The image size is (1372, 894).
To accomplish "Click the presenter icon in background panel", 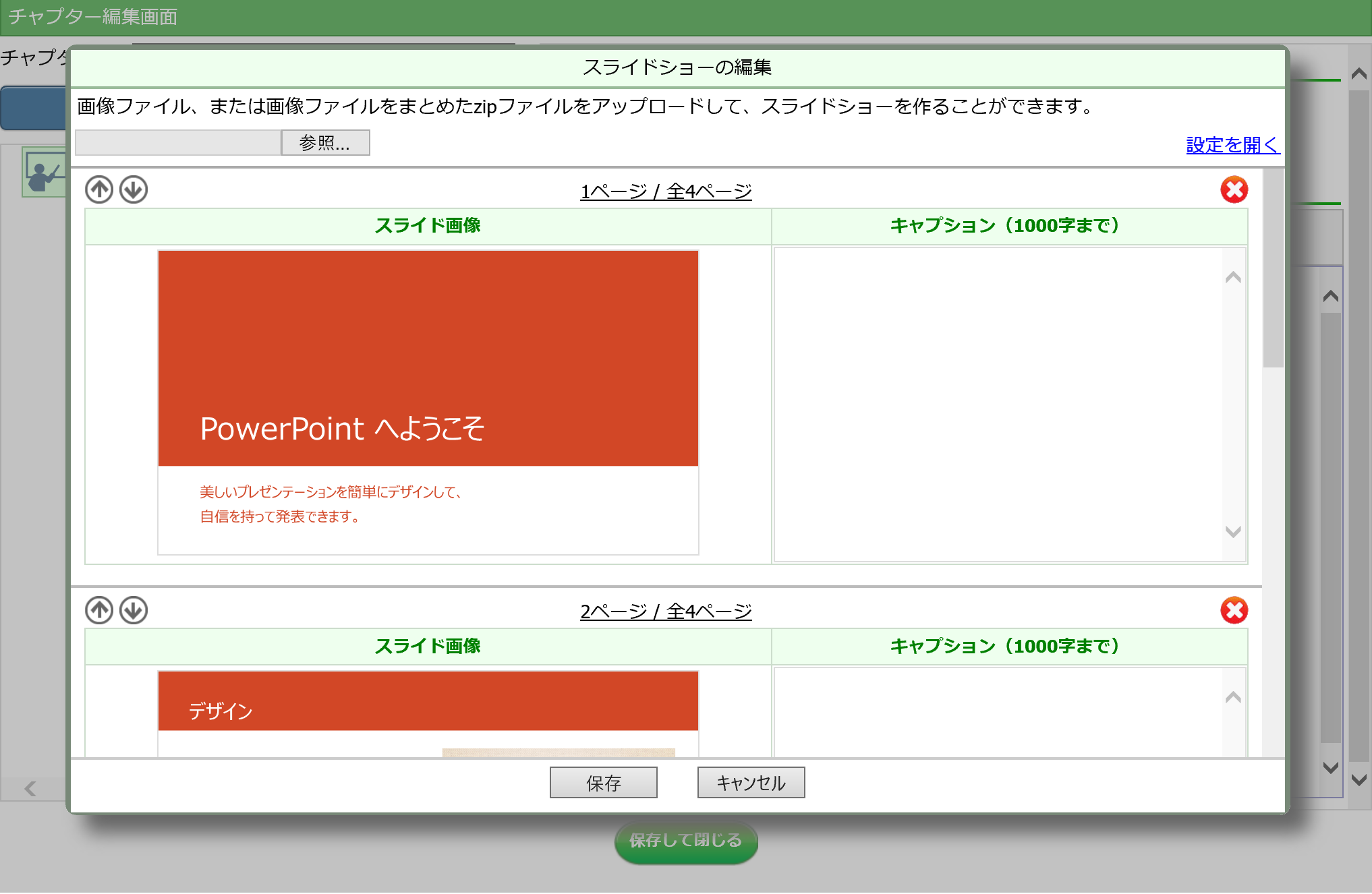I will 43,173.
